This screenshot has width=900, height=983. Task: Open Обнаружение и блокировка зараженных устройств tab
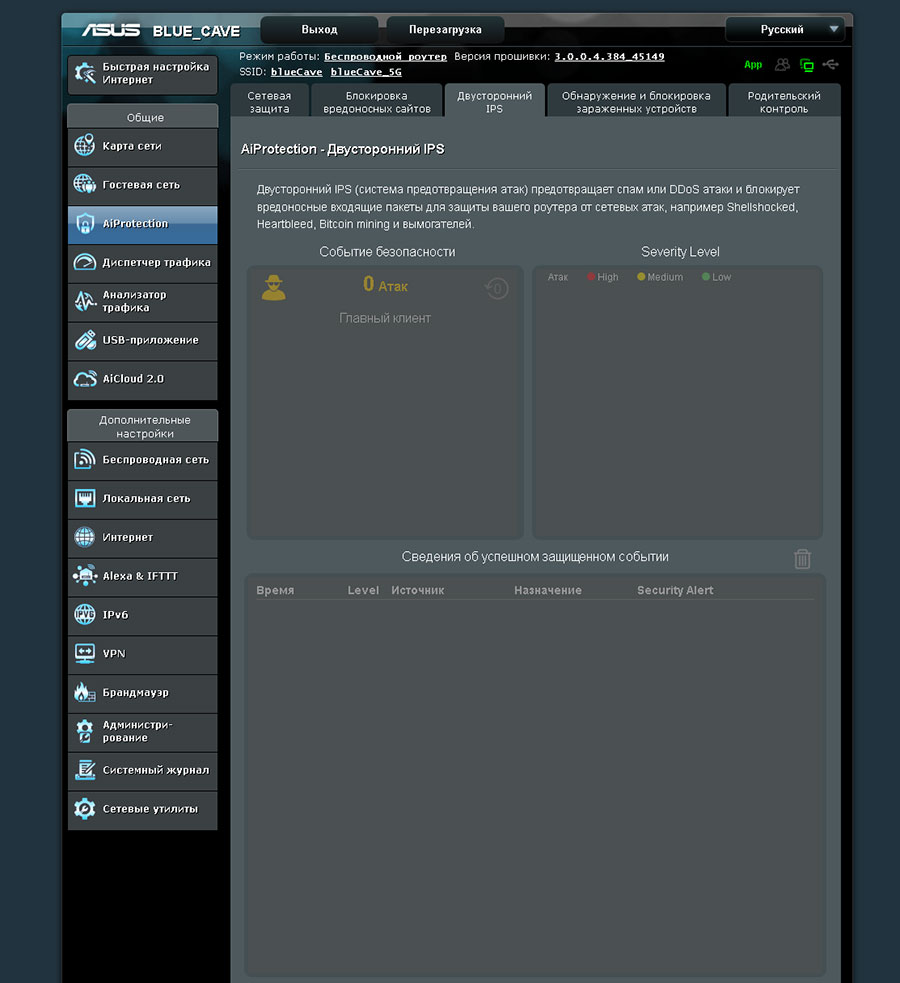636,102
